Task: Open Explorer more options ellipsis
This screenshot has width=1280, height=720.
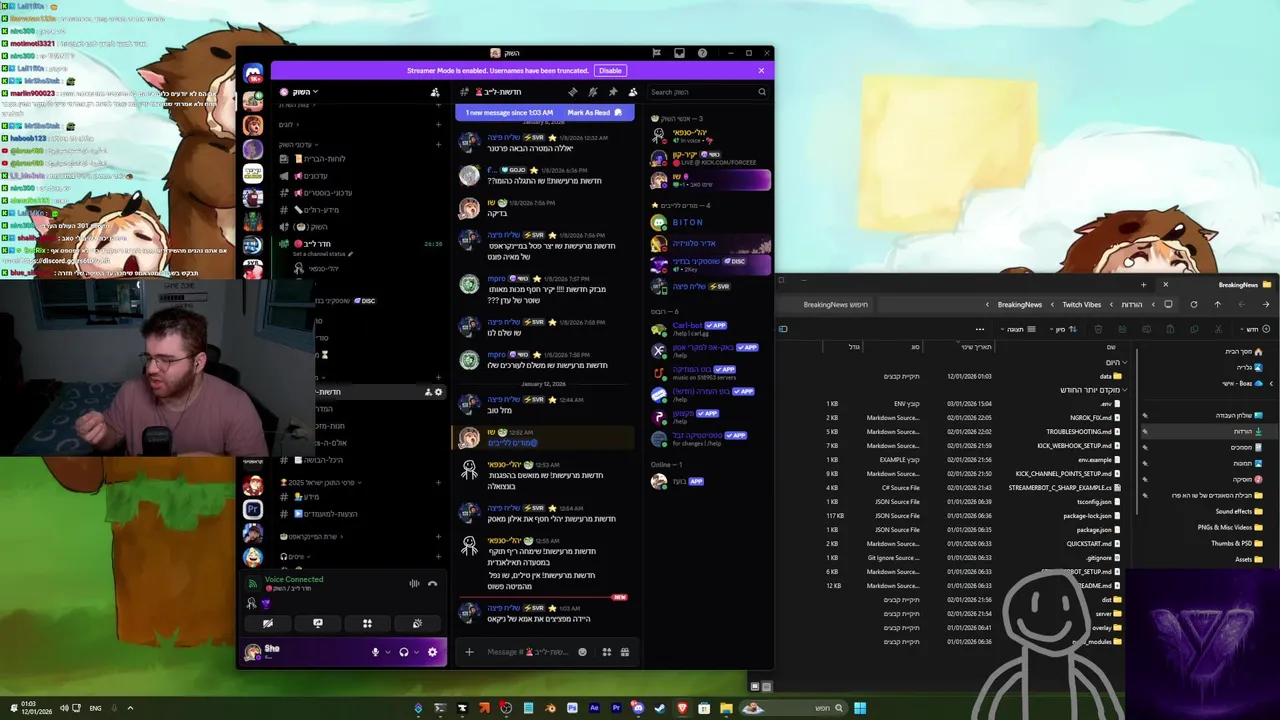Action: 980,329
